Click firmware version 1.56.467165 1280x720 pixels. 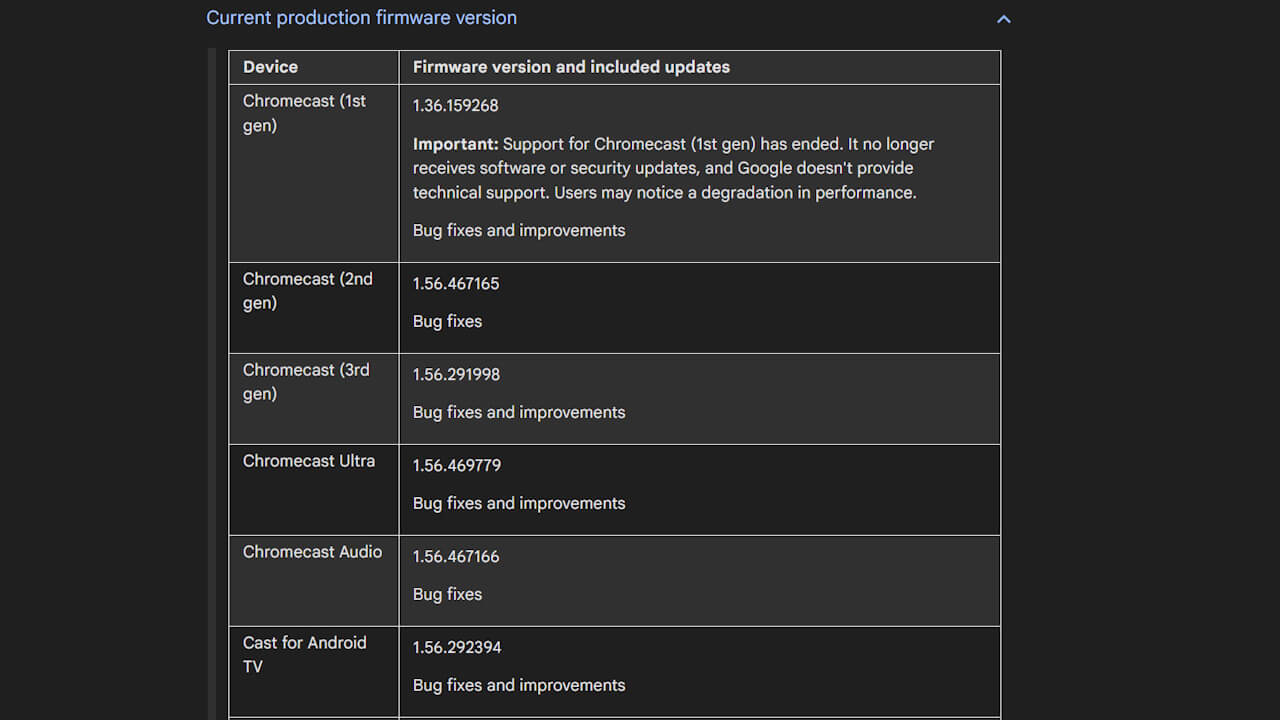click(x=456, y=283)
